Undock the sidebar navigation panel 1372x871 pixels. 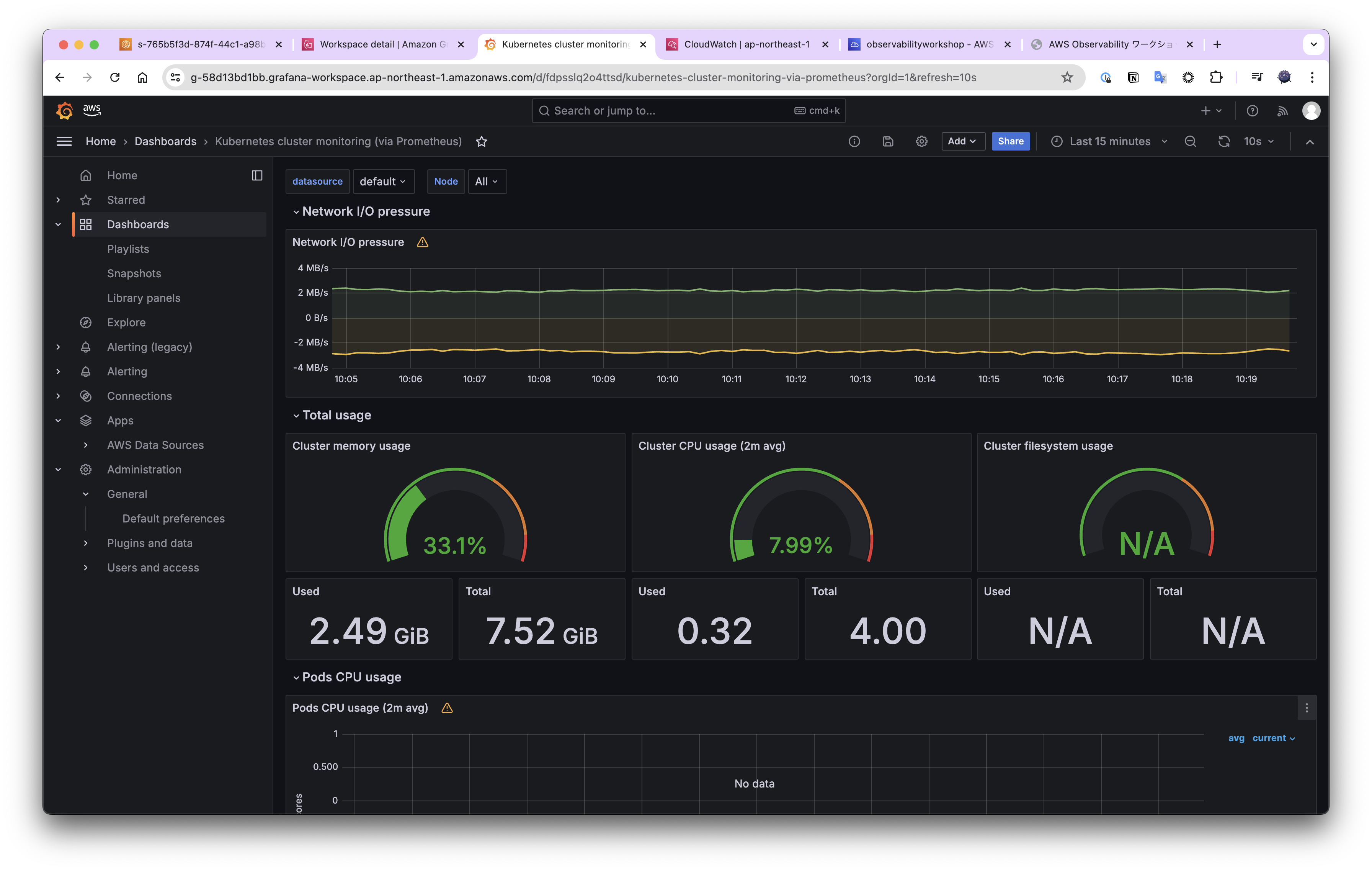point(257,175)
